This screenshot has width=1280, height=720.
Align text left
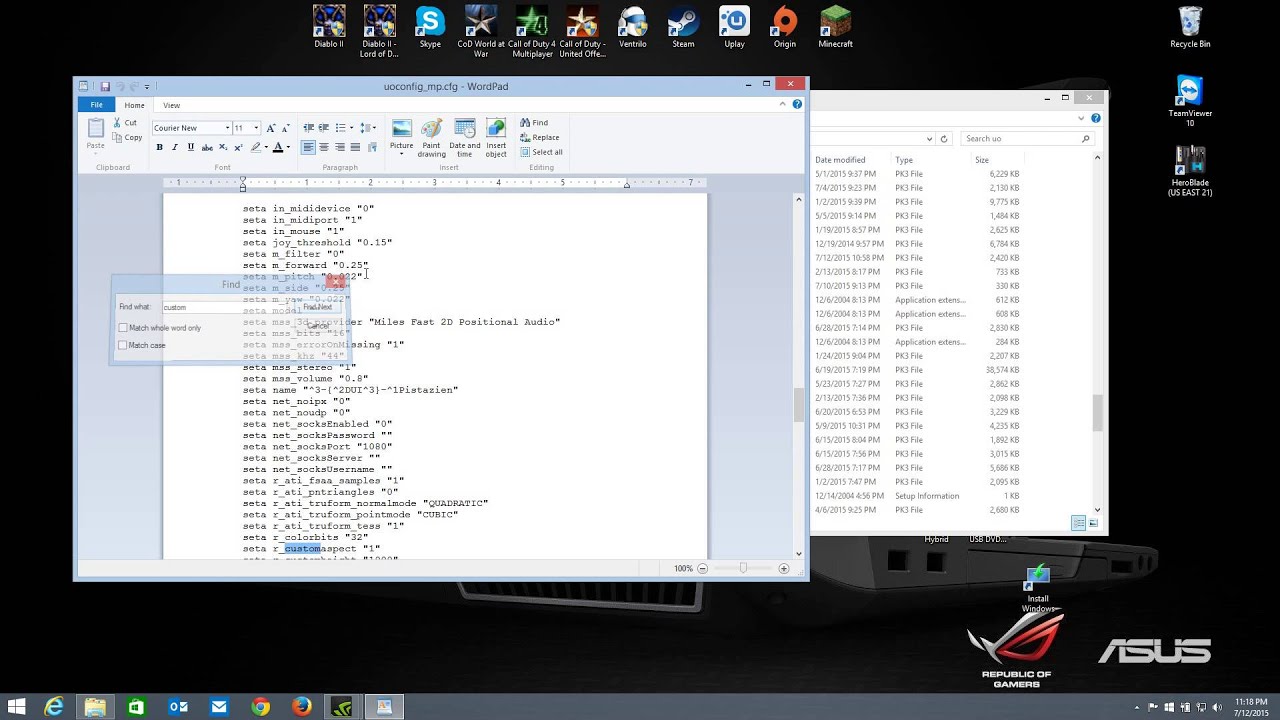308,147
